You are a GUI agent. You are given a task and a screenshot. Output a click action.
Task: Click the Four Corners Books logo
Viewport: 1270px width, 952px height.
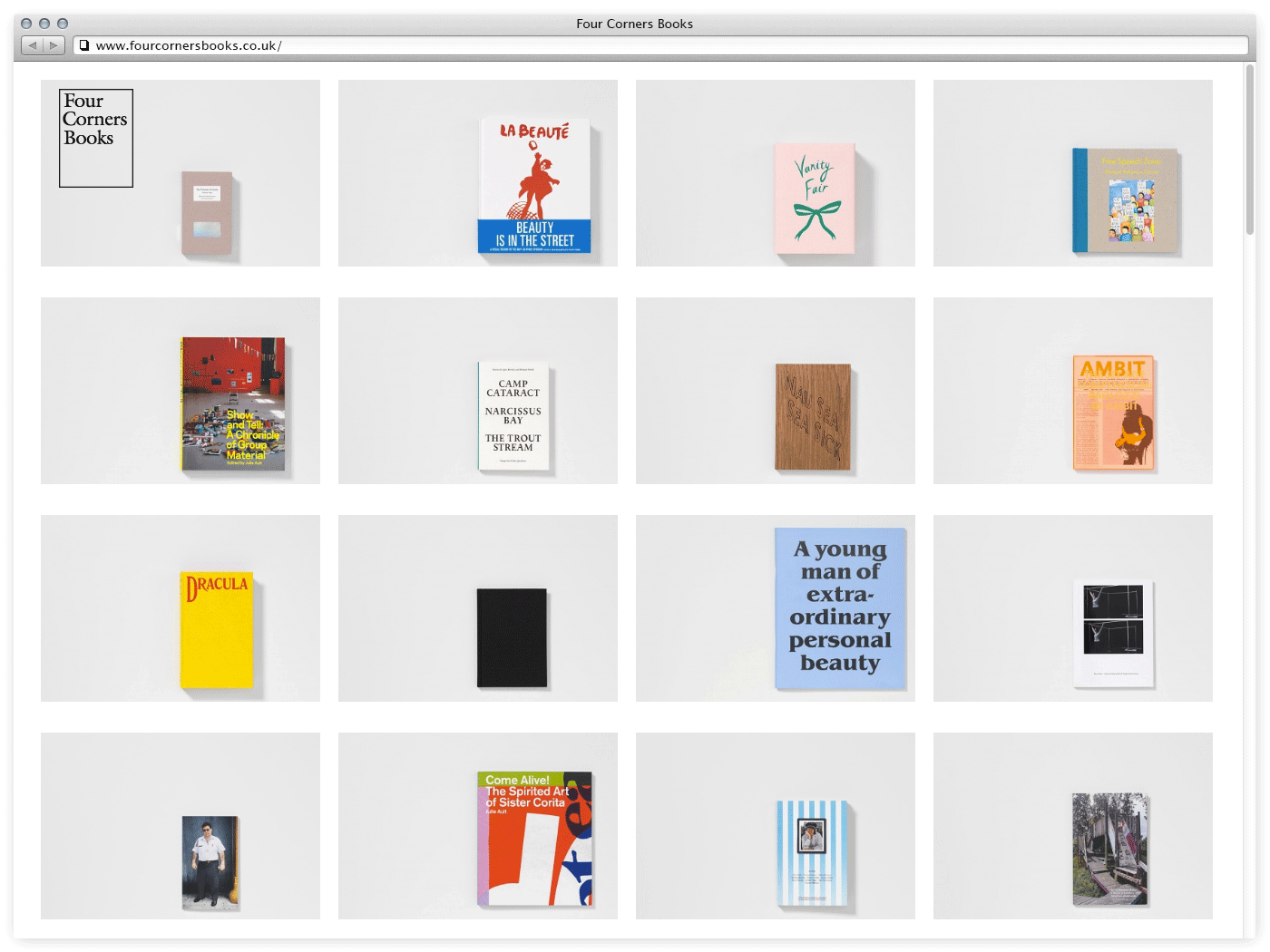(x=96, y=138)
